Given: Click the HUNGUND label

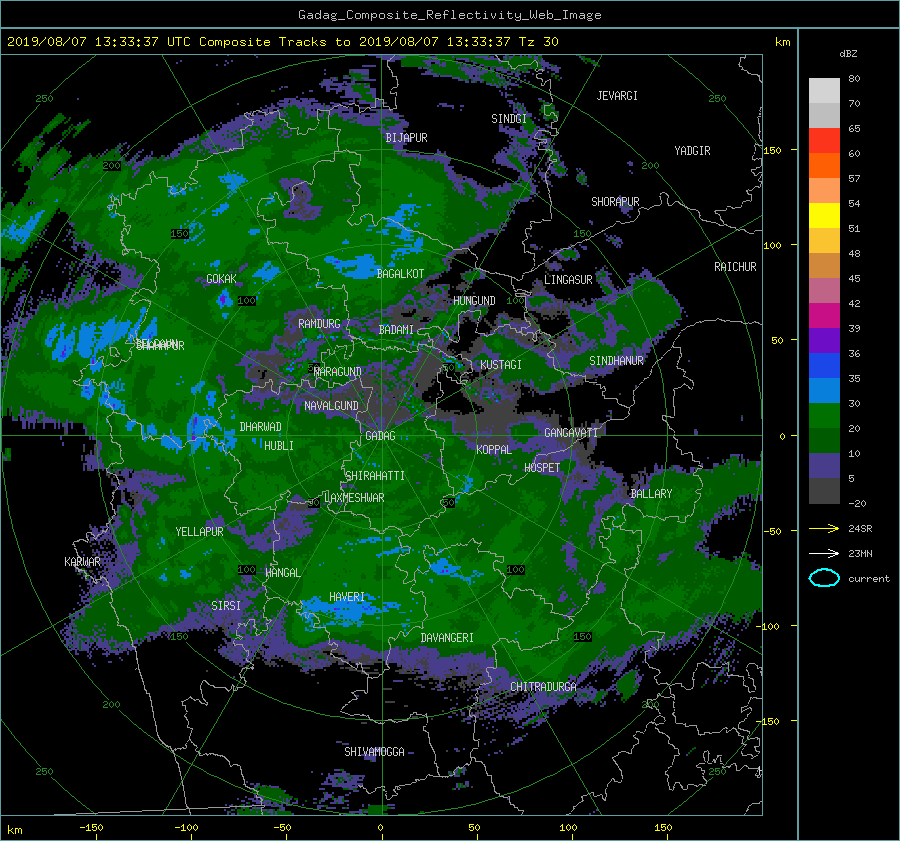Looking at the screenshot, I should pyautogui.click(x=474, y=301).
